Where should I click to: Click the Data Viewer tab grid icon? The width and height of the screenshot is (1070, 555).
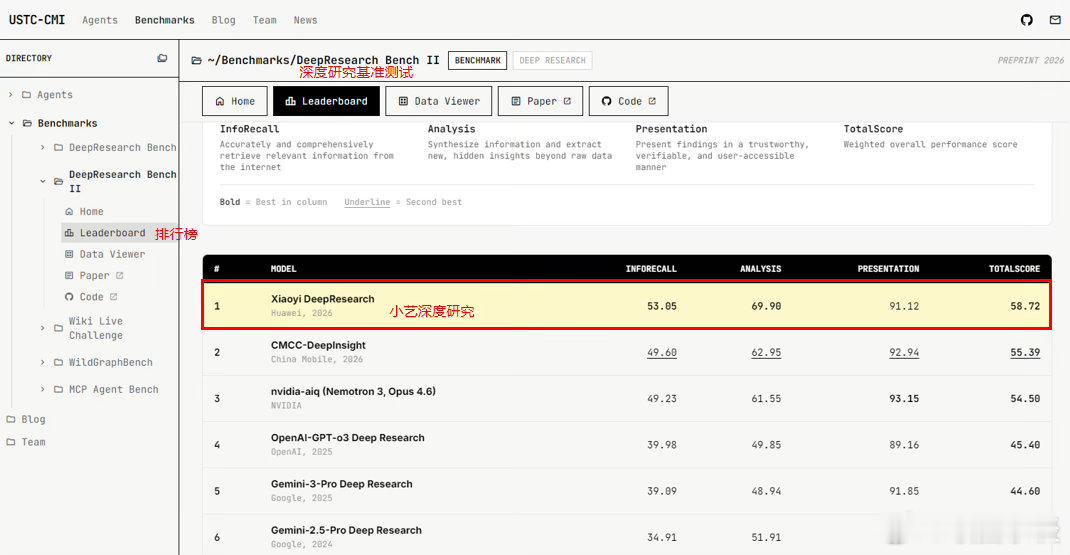(403, 101)
